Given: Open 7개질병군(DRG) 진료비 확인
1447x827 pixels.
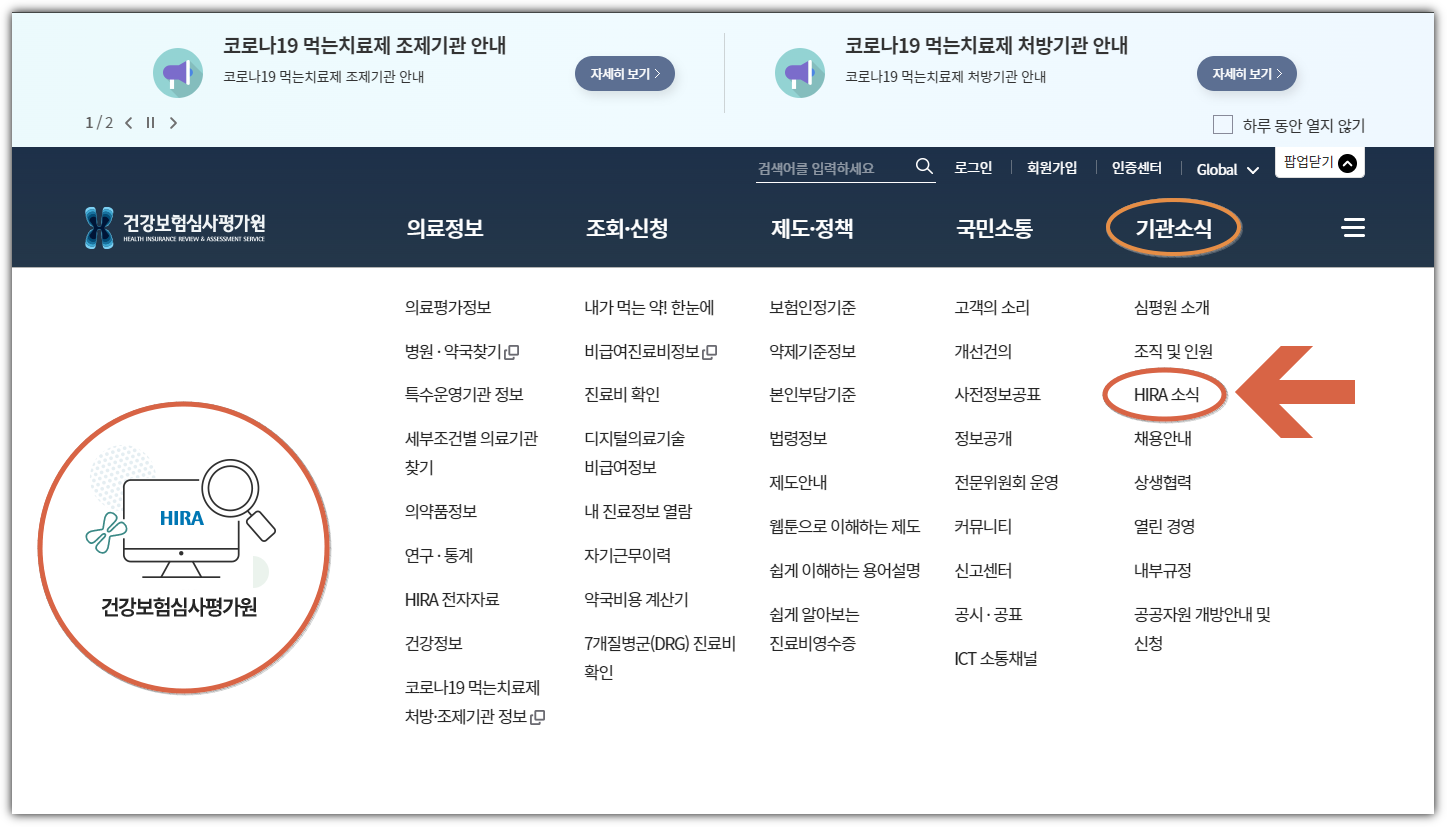Looking at the screenshot, I should click(x=660, y=658).
